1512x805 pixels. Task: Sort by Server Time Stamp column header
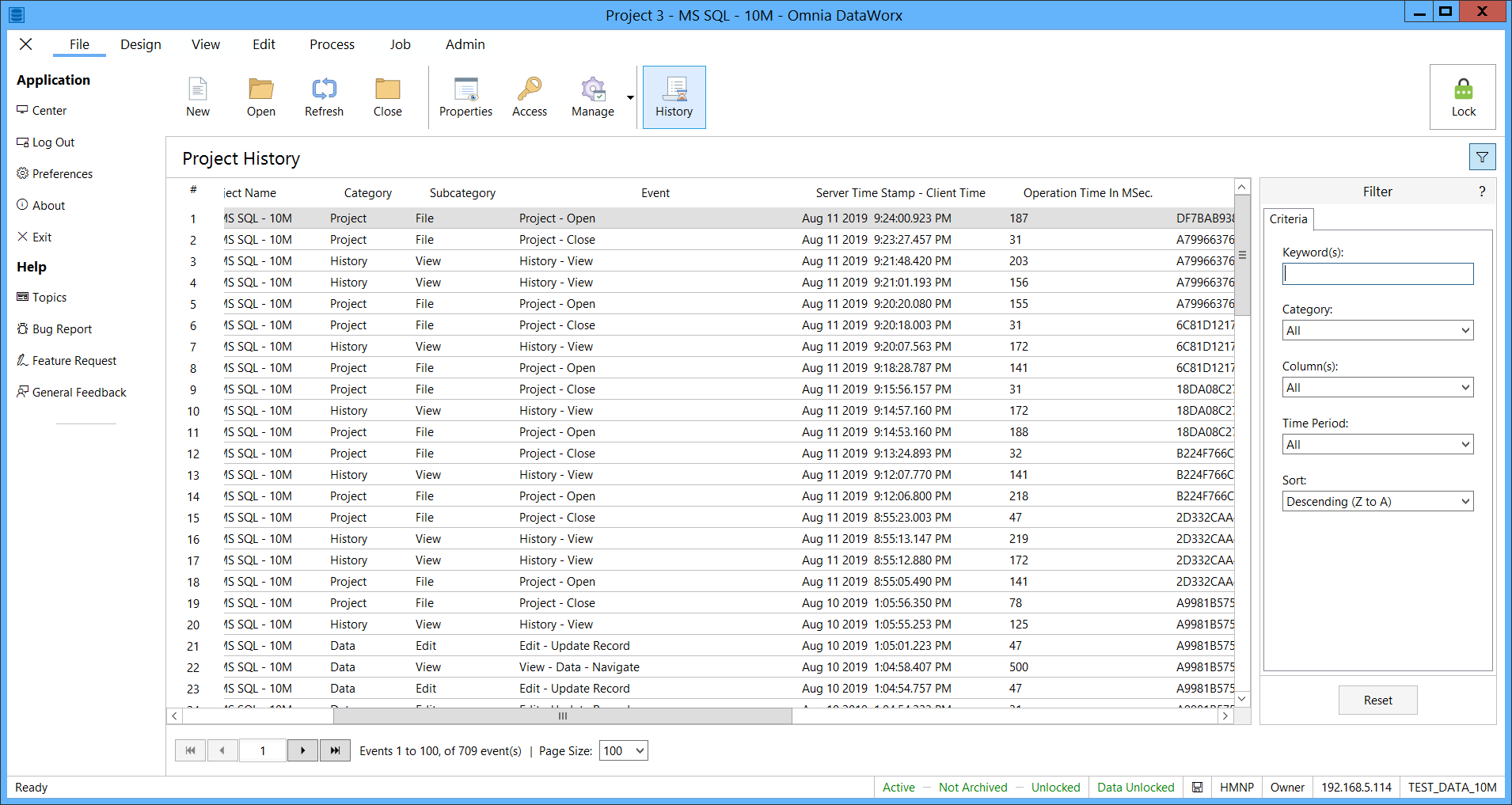coord(901,193)
